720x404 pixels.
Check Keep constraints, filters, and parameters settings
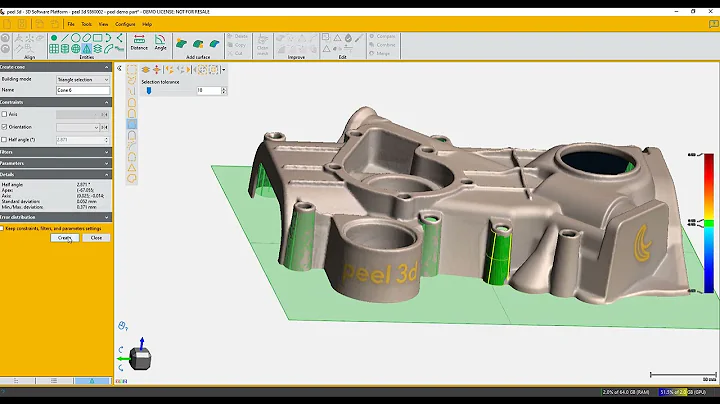(2, 228)
